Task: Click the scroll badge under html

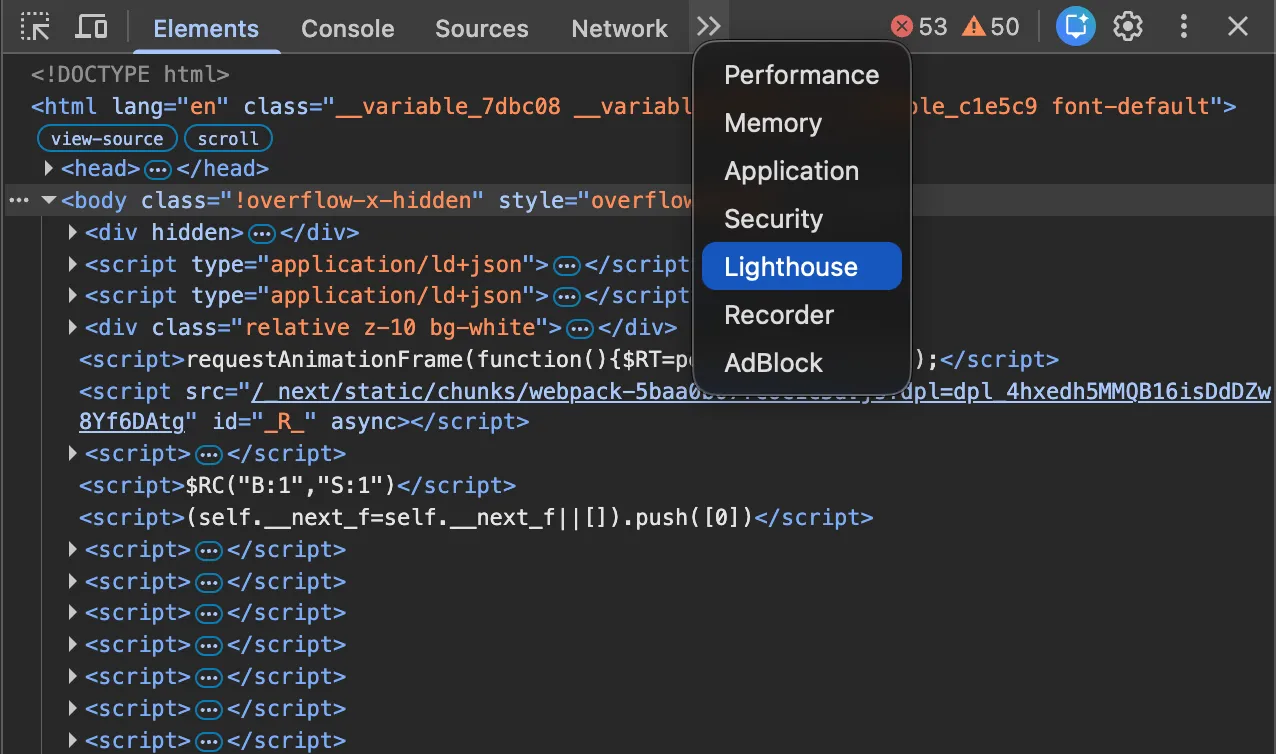Action: coord(228,138)
